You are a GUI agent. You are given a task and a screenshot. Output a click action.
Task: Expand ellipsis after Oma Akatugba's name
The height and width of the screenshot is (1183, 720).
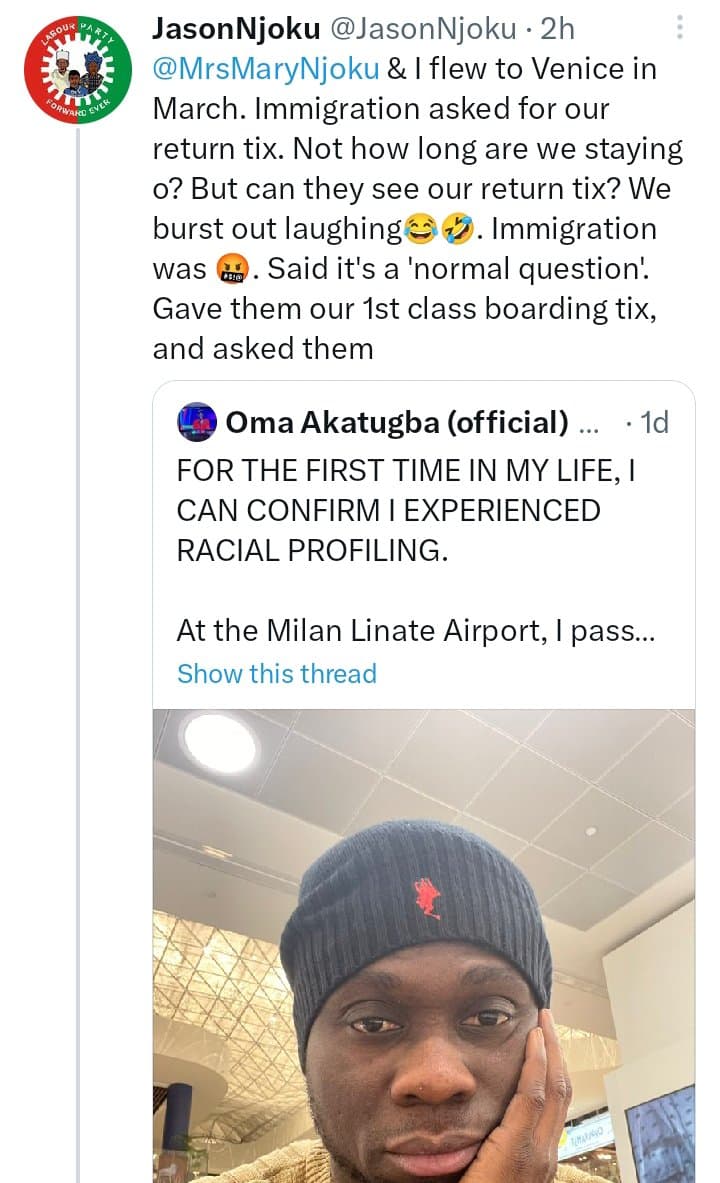click(x=589, y=423)
